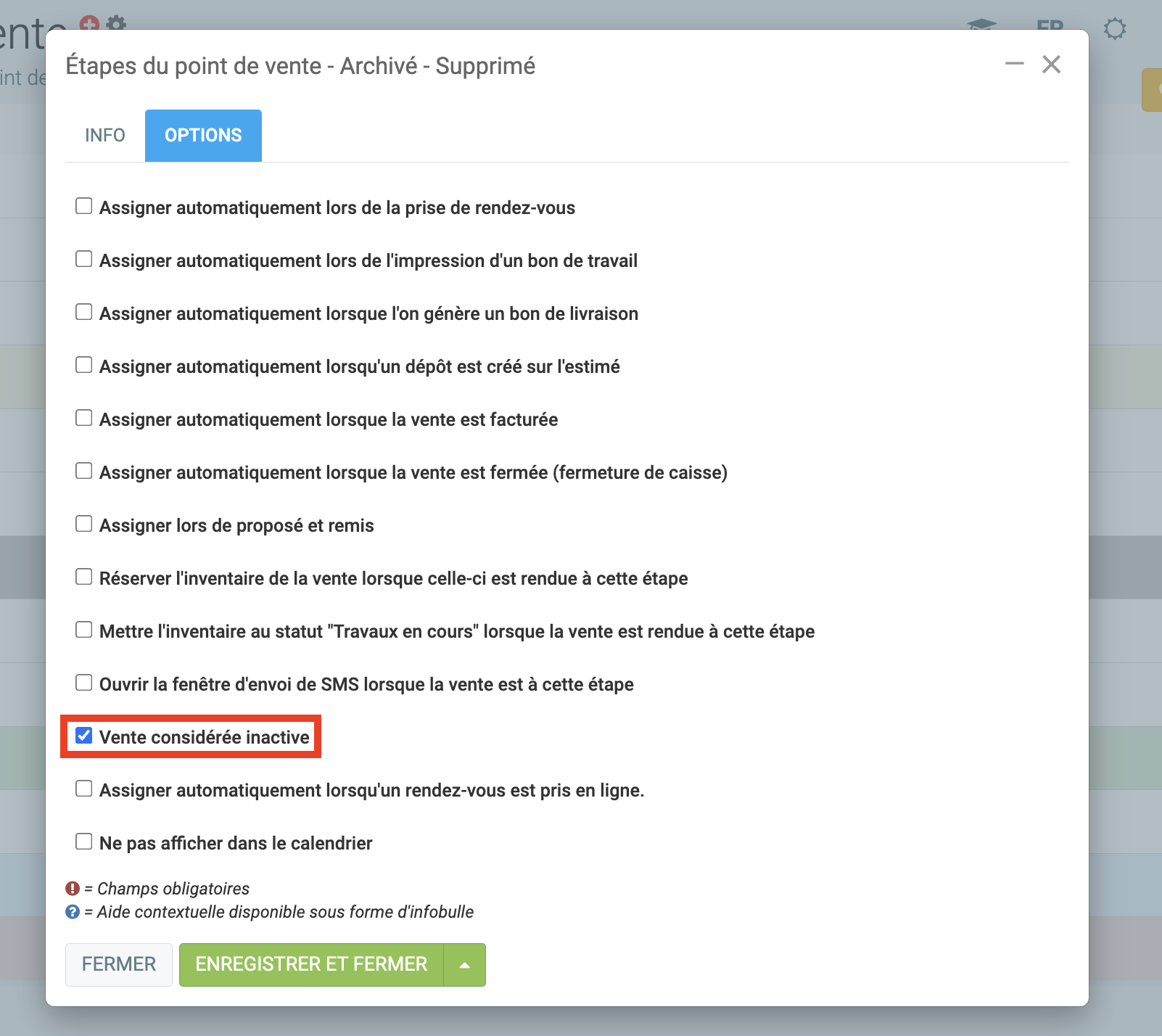Check Assigner lors de proposé et remis

84,524
